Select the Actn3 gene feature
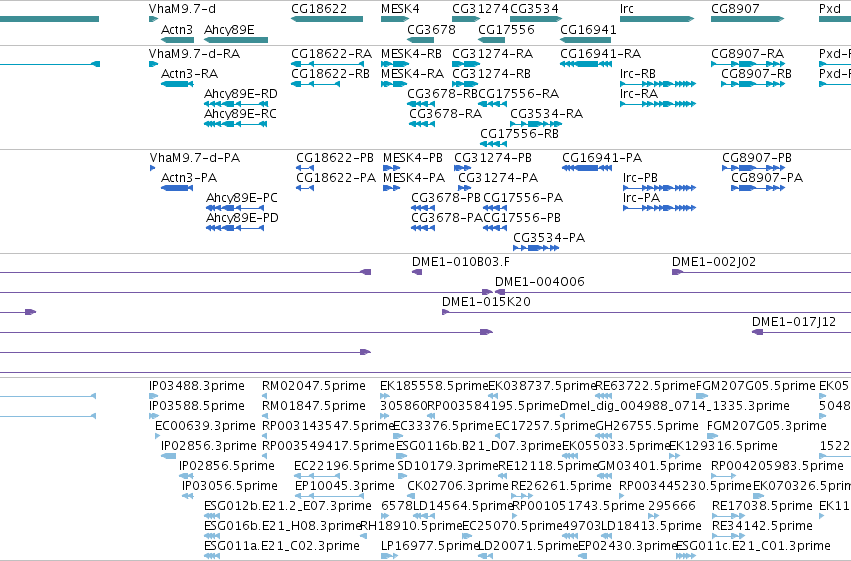This screenshot has height=561, width=851. coord(177,40)
